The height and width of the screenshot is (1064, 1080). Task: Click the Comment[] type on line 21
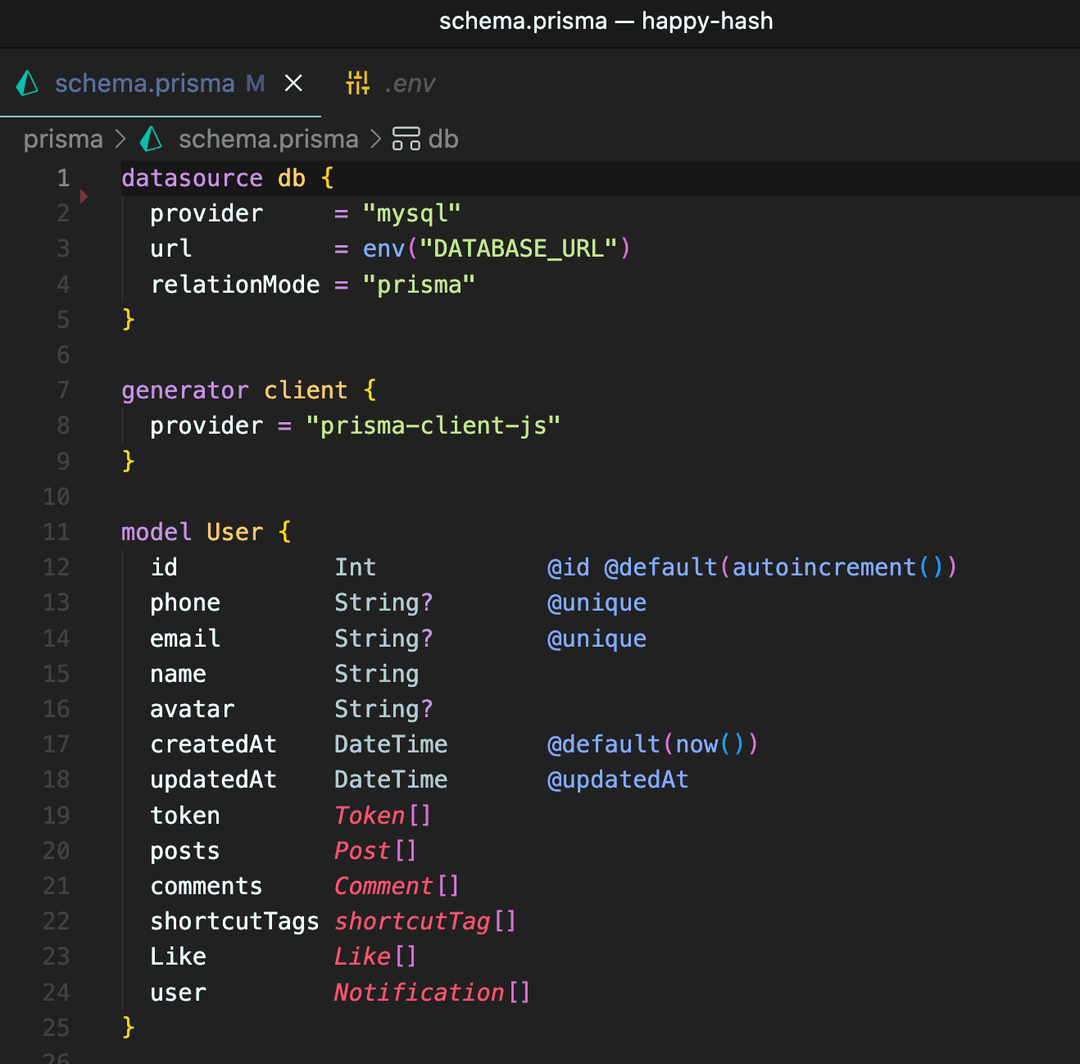[397, 886]
